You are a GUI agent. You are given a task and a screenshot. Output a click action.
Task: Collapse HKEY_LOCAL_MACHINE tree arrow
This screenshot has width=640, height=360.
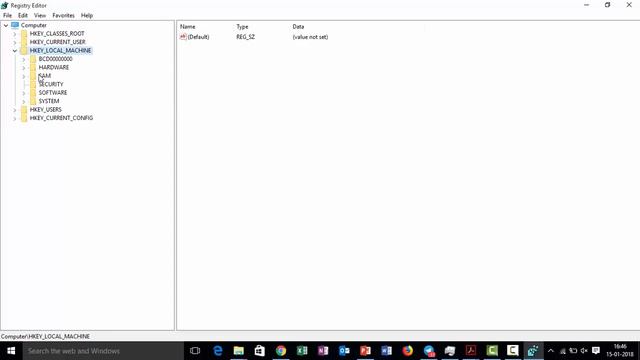(x=15, y=51)
